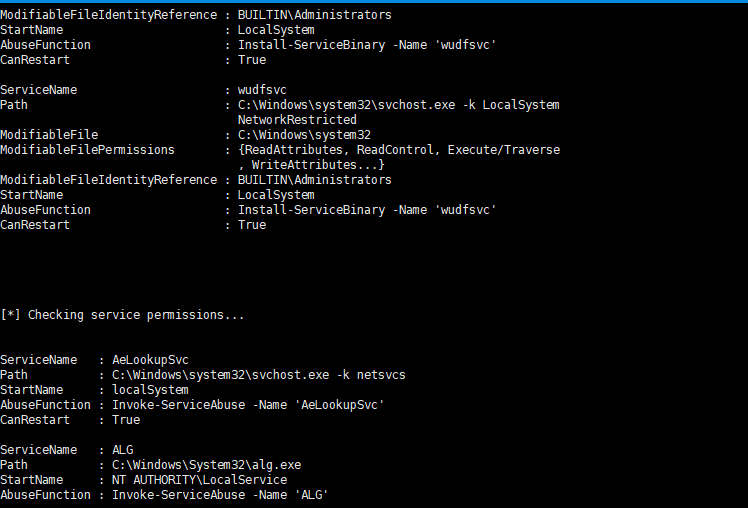748x508 pixels.
Task: Click the AbuseFunction label for ALG service
Action: click(x=45, y=495)
